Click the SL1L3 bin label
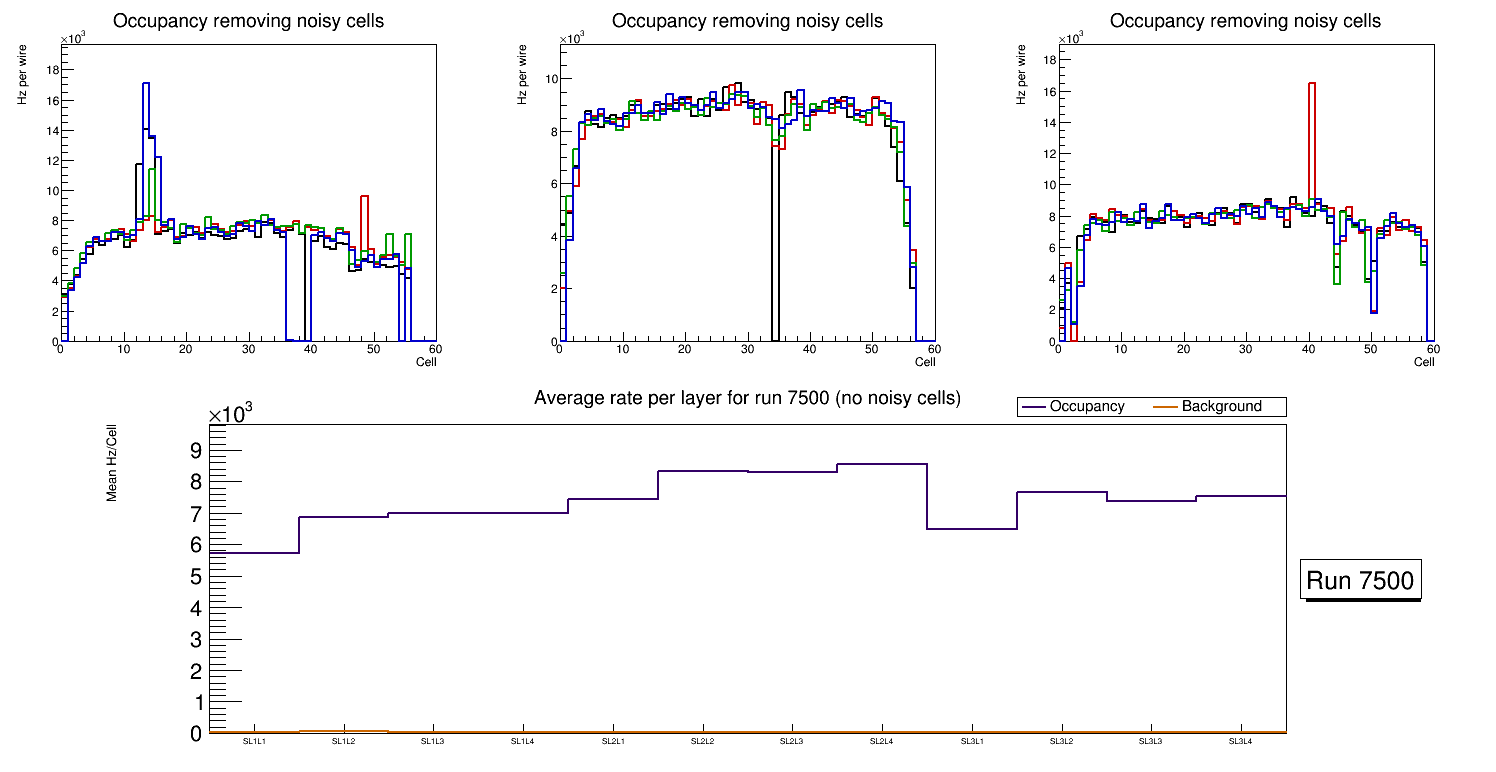1496x772 pixels. 432,741
